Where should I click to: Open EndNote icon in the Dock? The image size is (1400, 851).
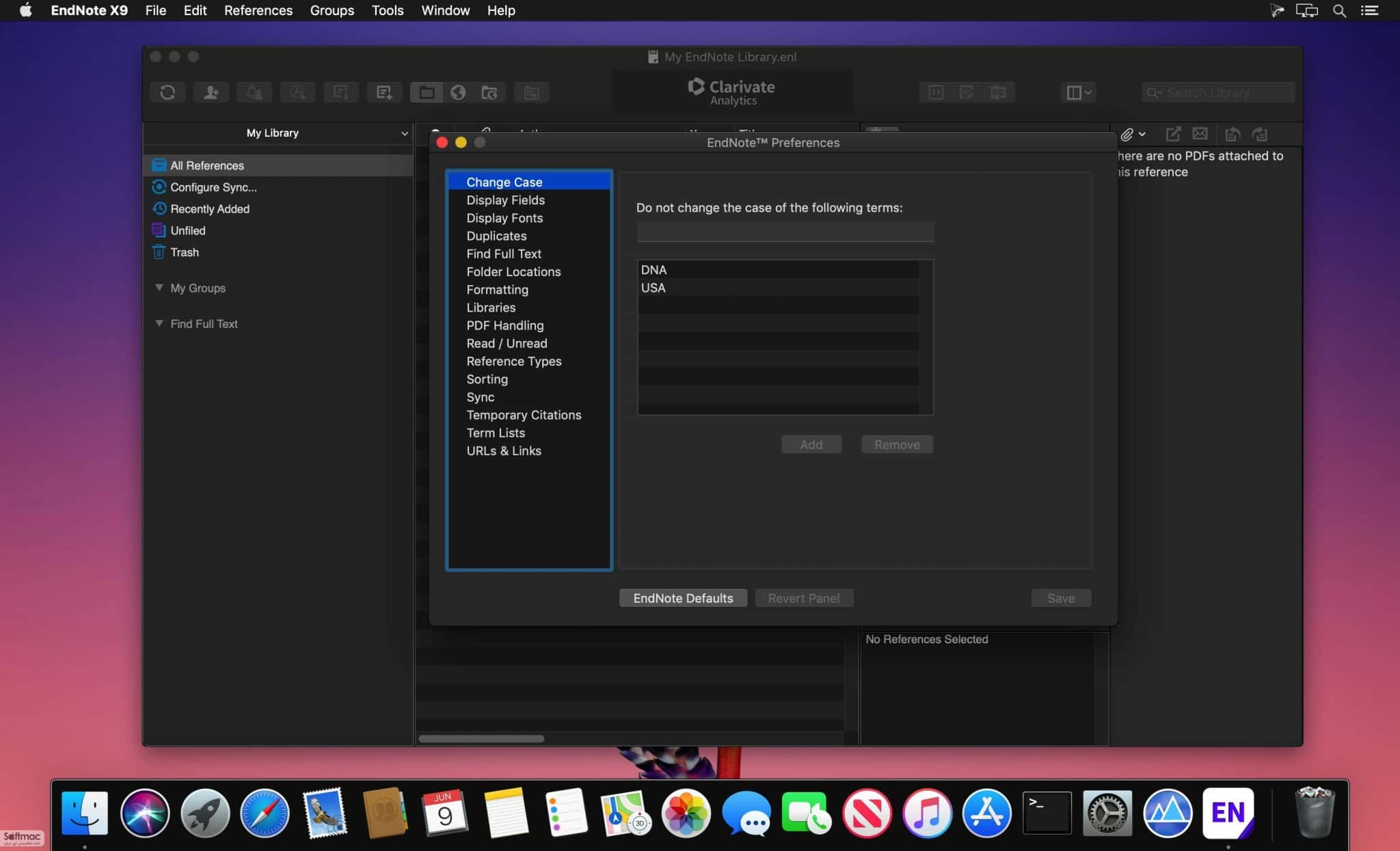tap(1228, 813)
